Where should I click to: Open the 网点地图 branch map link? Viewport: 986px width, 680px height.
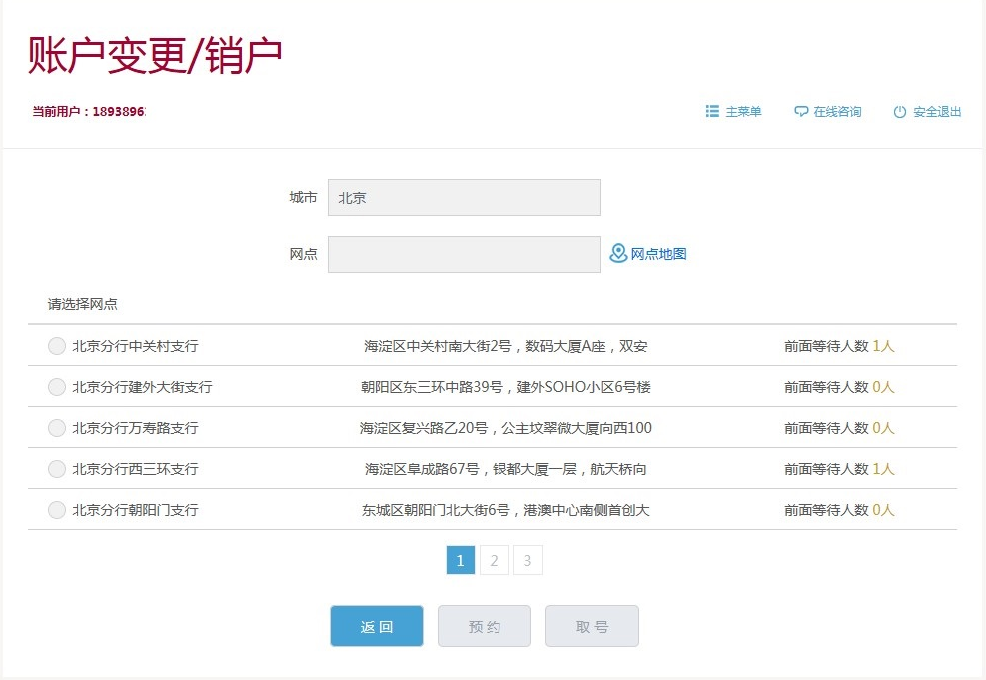pyautogui.click(x=658, y=254)
